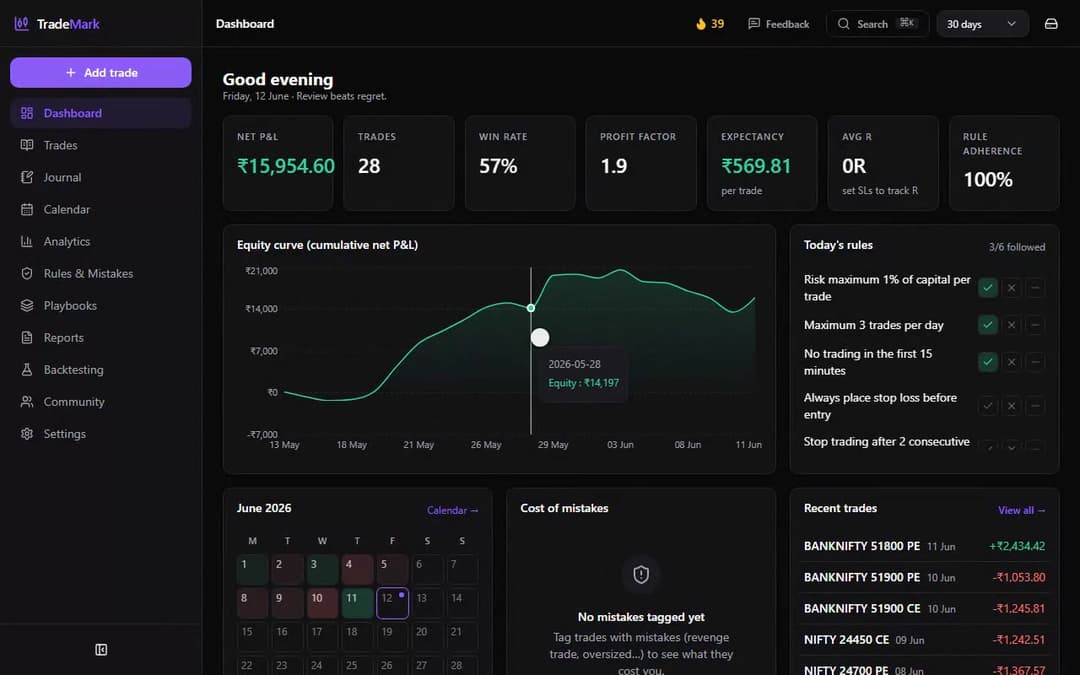
Task: Mark 'Always place stop loss' rule as followed
Action: [988, 406]
